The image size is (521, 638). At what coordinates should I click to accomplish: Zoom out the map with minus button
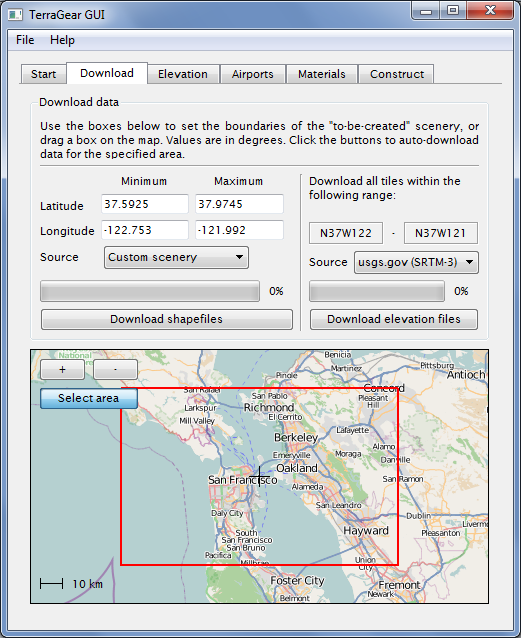tap(115, 369)
